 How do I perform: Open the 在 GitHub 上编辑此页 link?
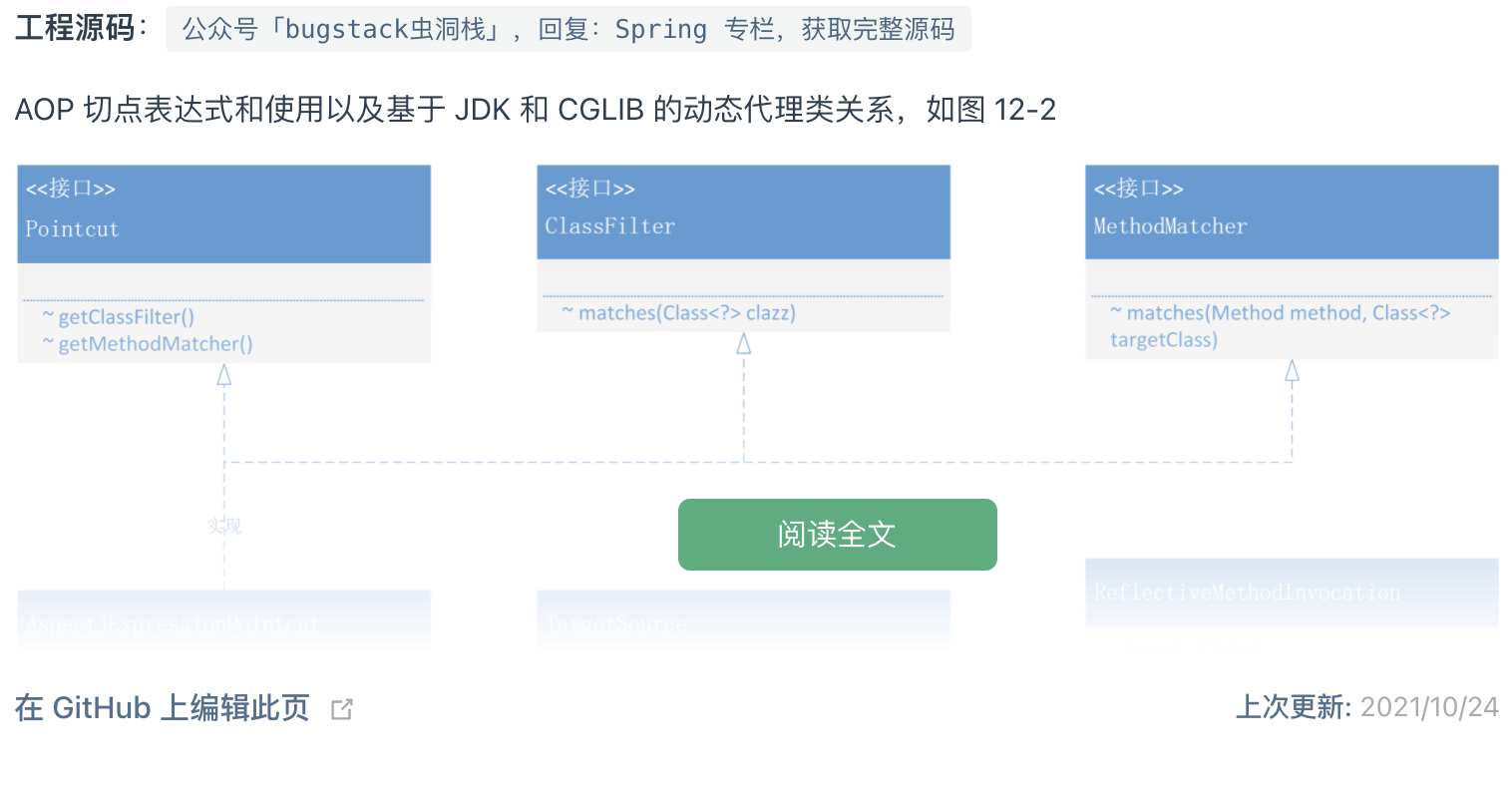tap(162, 708)
